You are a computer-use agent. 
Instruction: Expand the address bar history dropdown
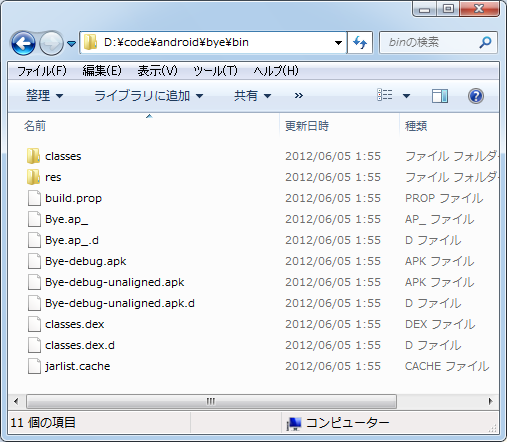point(338,43)
